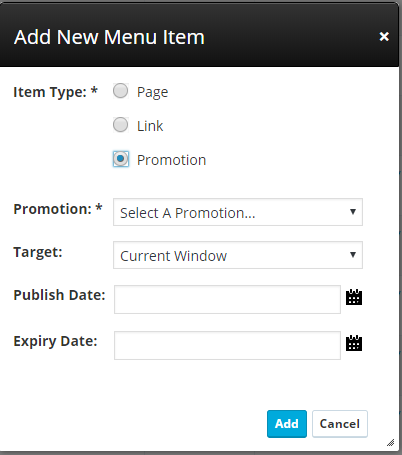This screenshot has height=455, width=402.
Task: Click the Link option label text
Action: pos(150,126)
